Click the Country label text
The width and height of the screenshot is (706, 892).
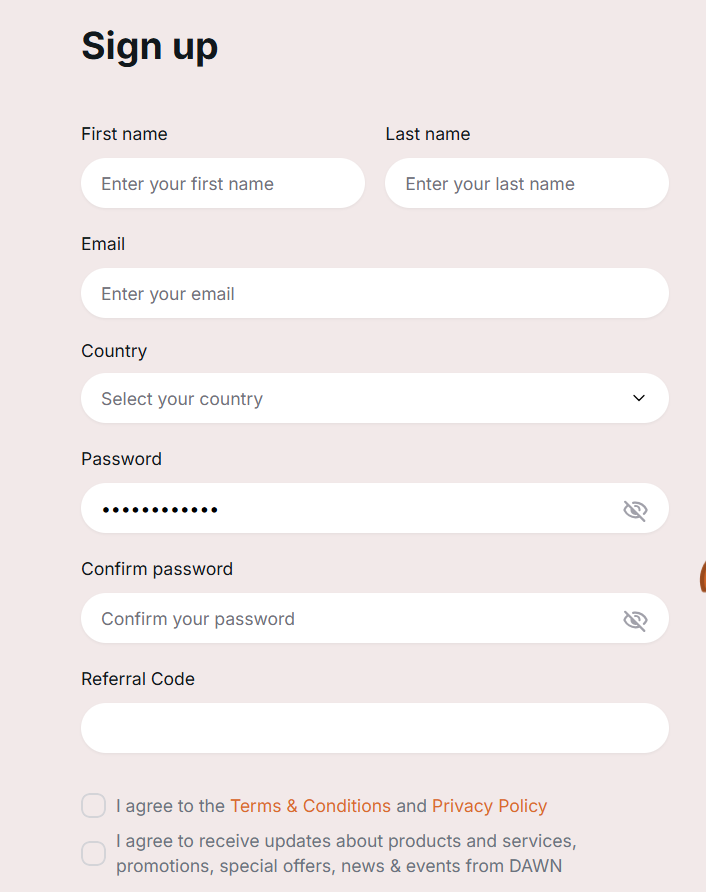click(114, 351)
